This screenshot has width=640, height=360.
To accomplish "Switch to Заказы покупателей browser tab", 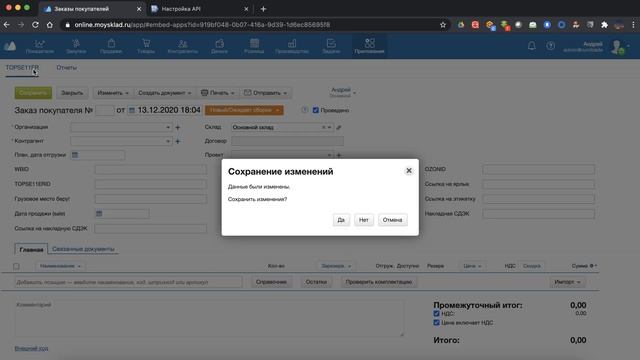I will click(93, 9).
